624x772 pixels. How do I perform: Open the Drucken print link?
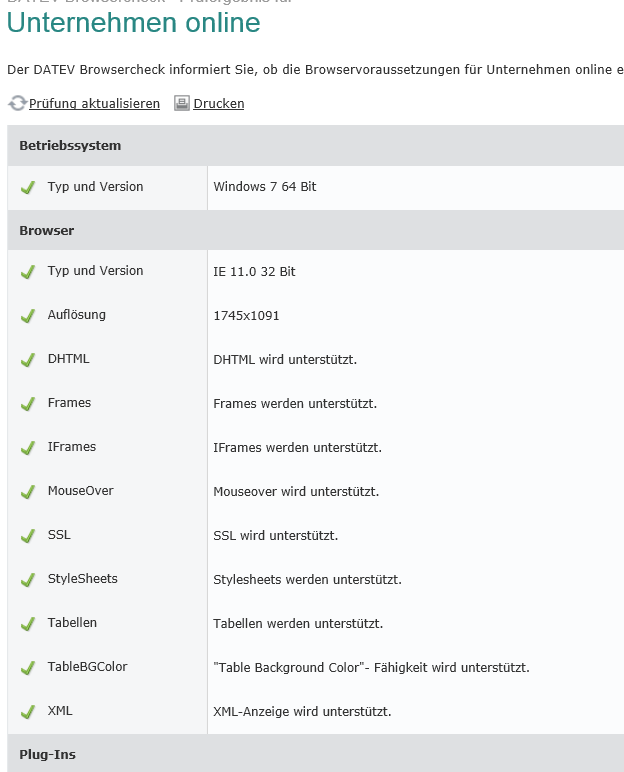[x=219, y=104]
